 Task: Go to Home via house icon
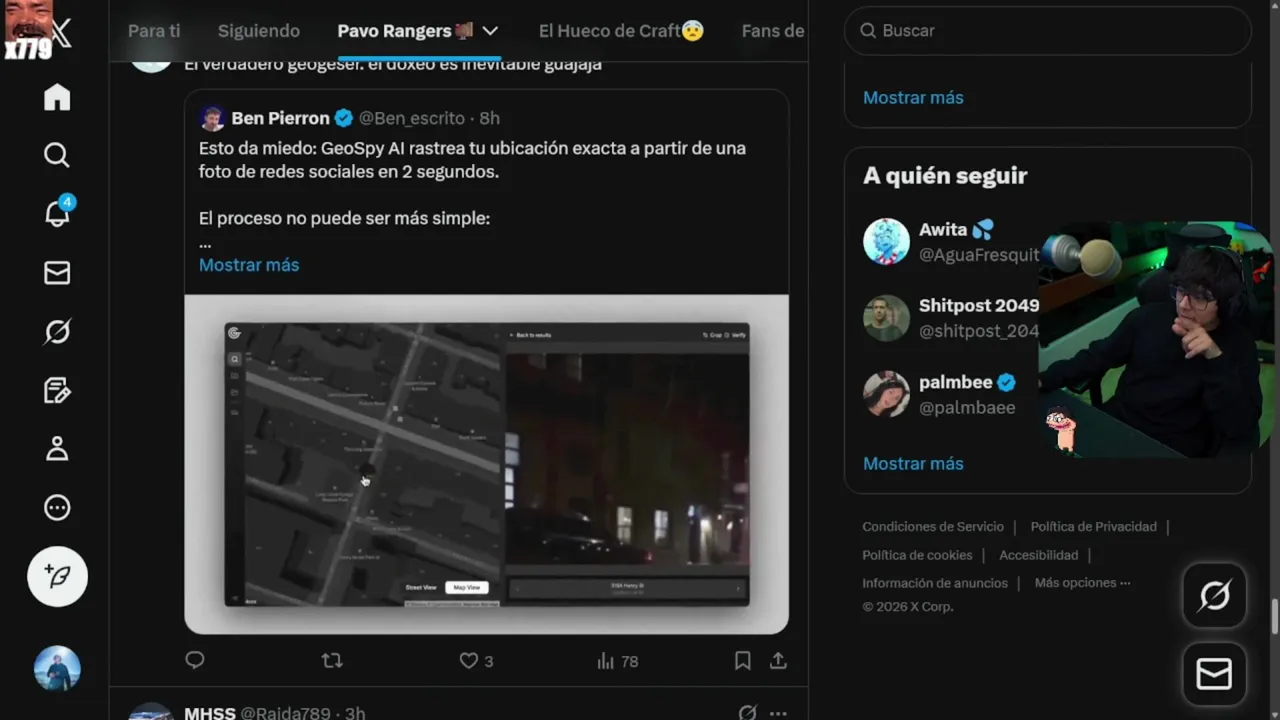tap(57, 97)
